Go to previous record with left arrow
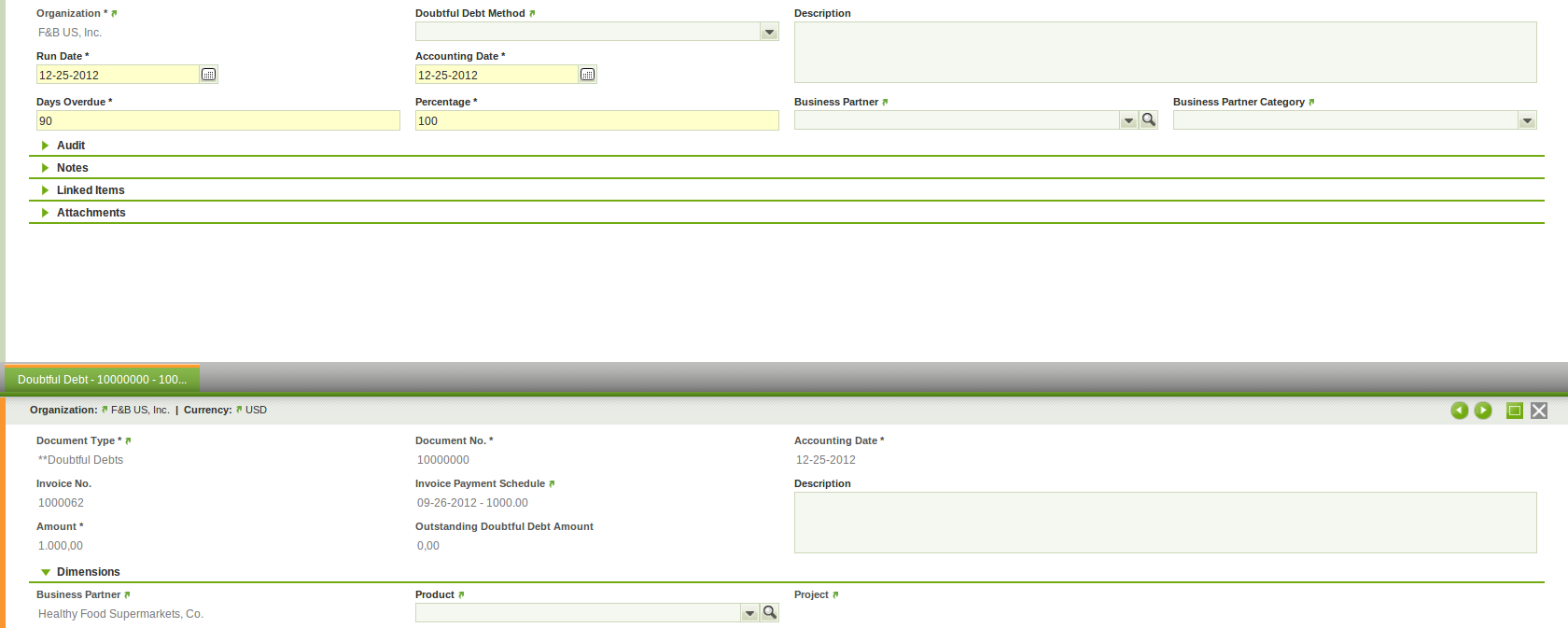This screenshot has width=1568, height=628. [1459, 411]
